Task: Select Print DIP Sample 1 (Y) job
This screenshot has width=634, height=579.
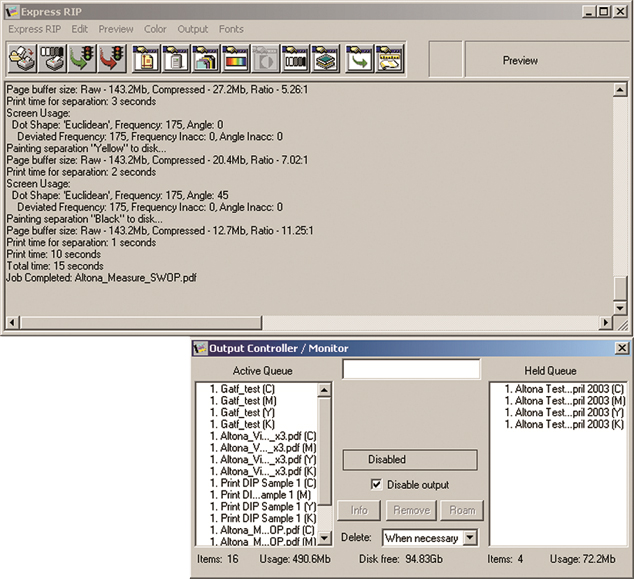Action: click(251, 507)
